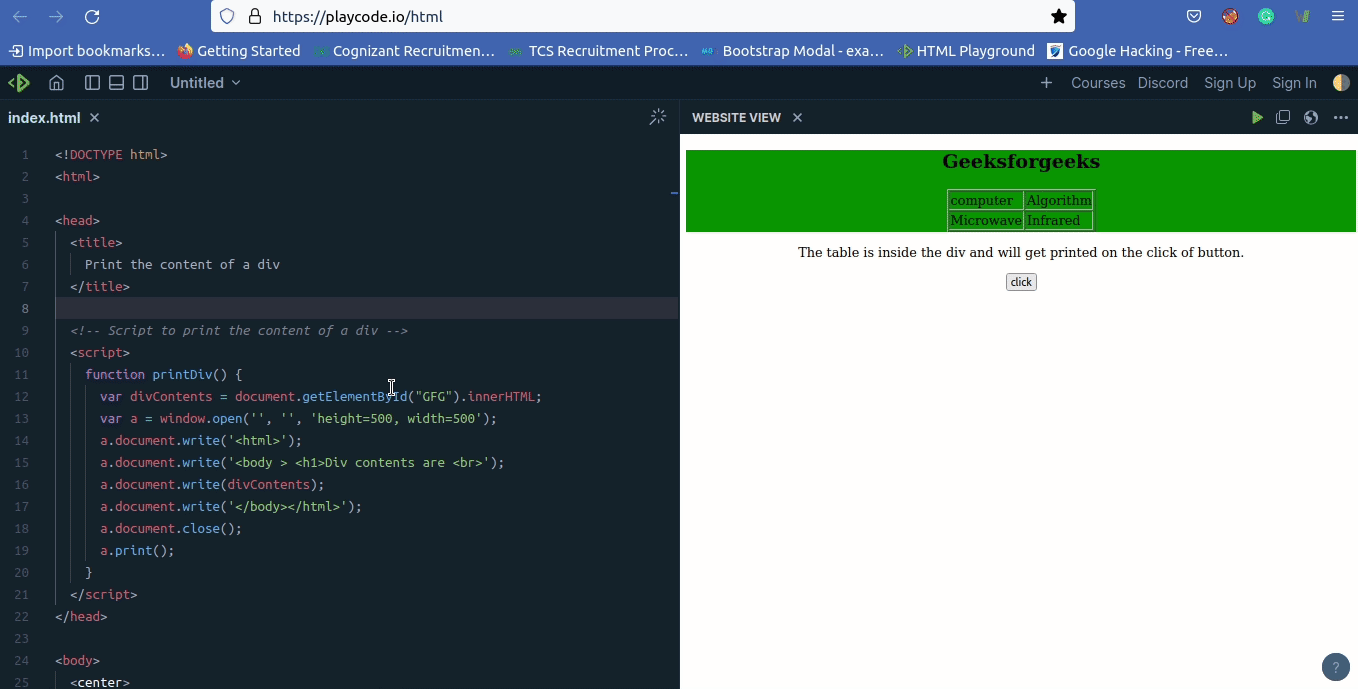Run the project with the green play icon
1358x689 pixels.
tap(1257, 117)
